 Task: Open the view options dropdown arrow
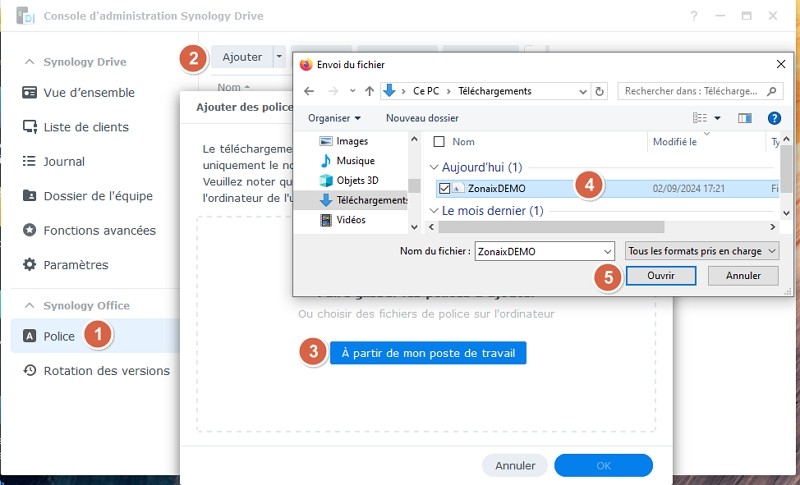tap(717, 118)
